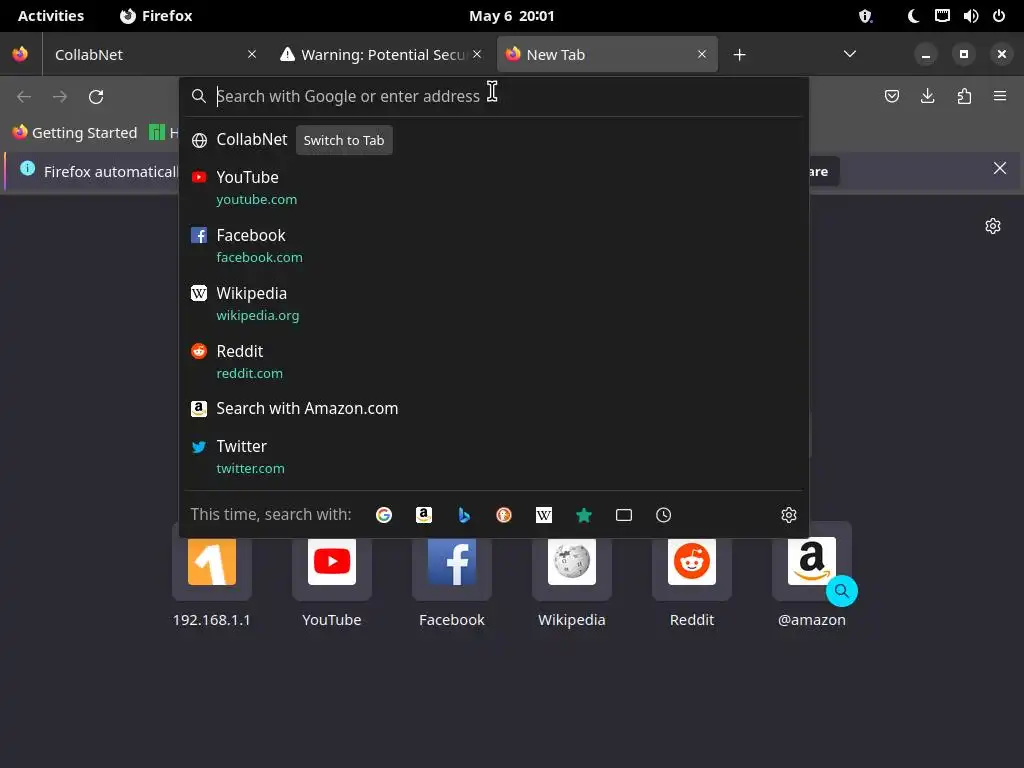
Task: Go back one page
Action: (x=24, y=97)
